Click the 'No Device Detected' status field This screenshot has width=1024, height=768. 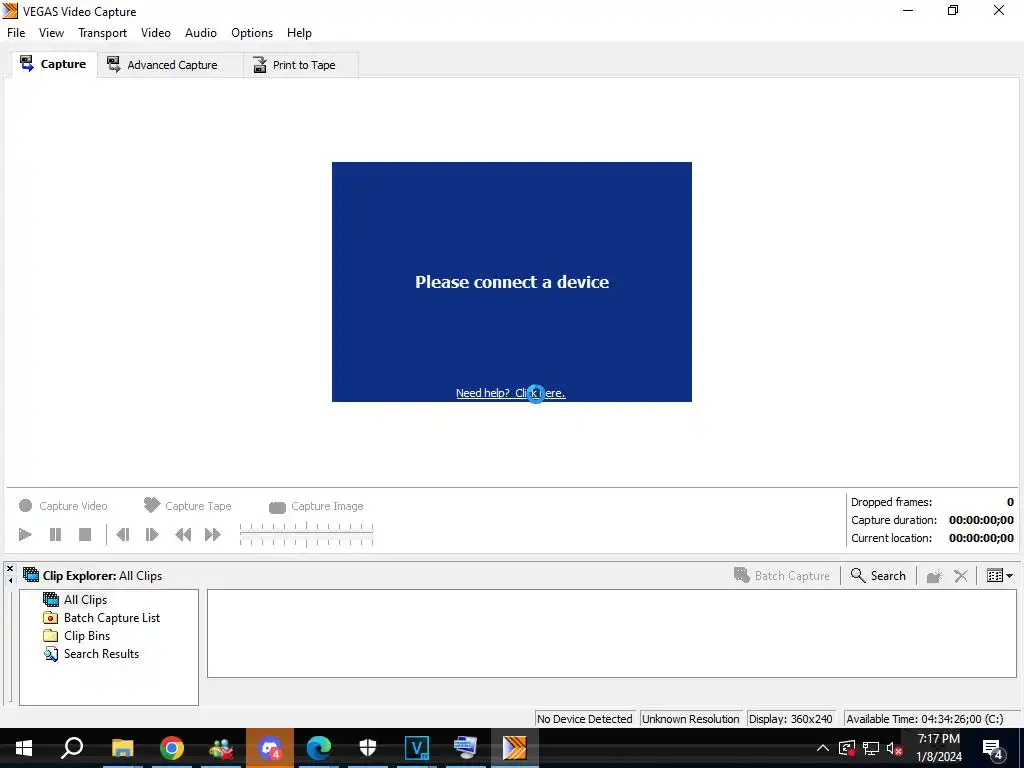click(x=584, y=719)
